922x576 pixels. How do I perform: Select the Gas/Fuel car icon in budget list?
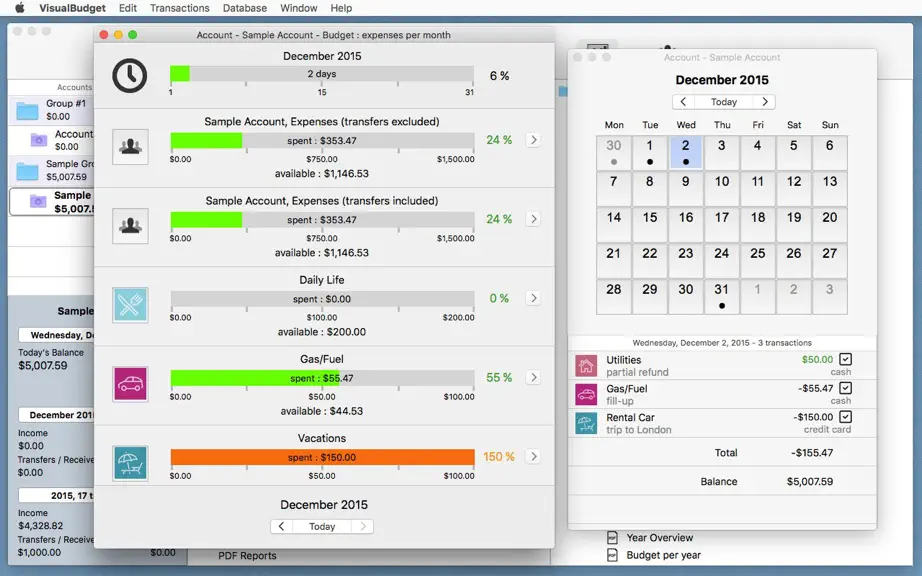130,384
